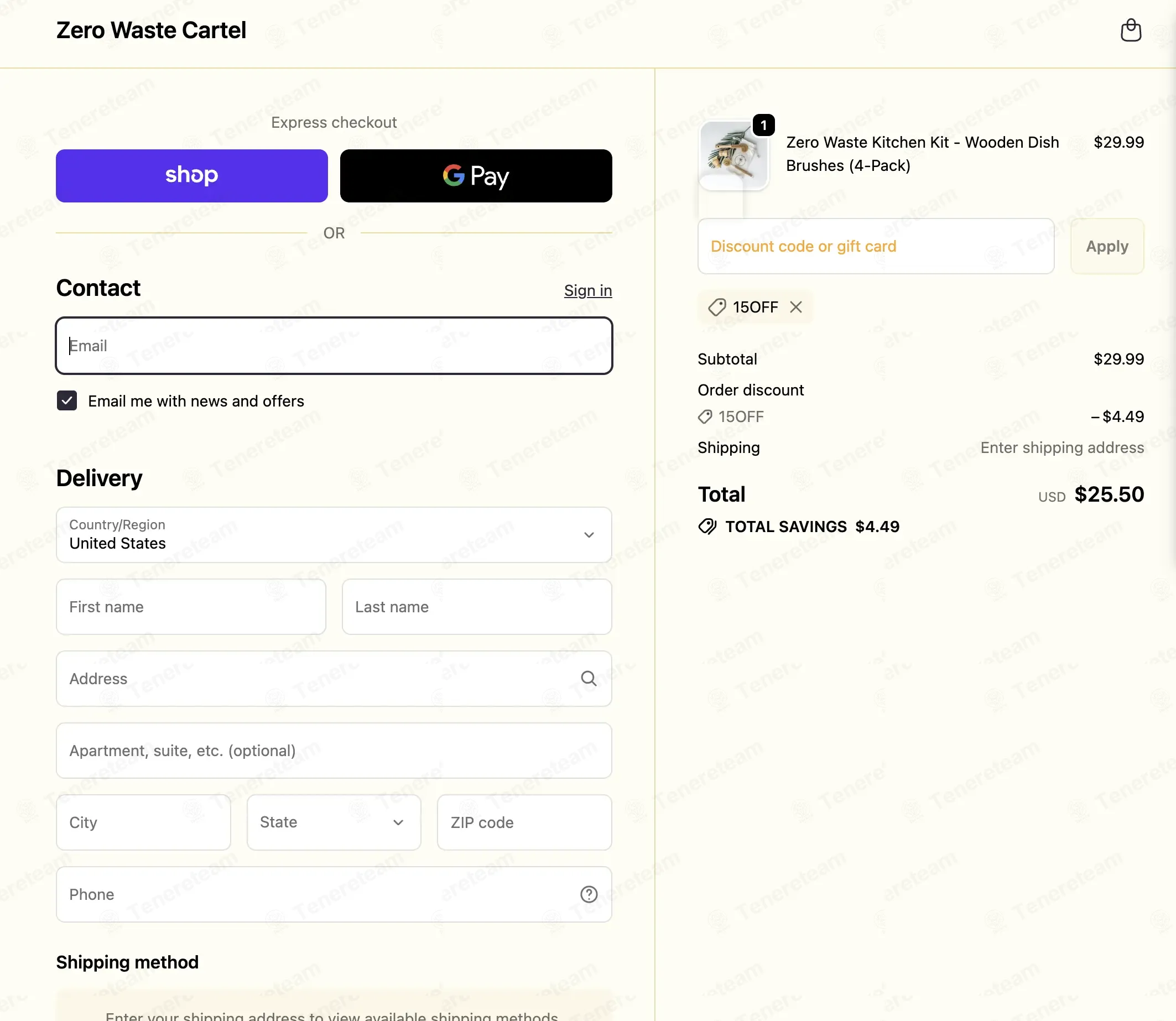
Task: Open the Country/Region dropdown
Action: point(334,535)
